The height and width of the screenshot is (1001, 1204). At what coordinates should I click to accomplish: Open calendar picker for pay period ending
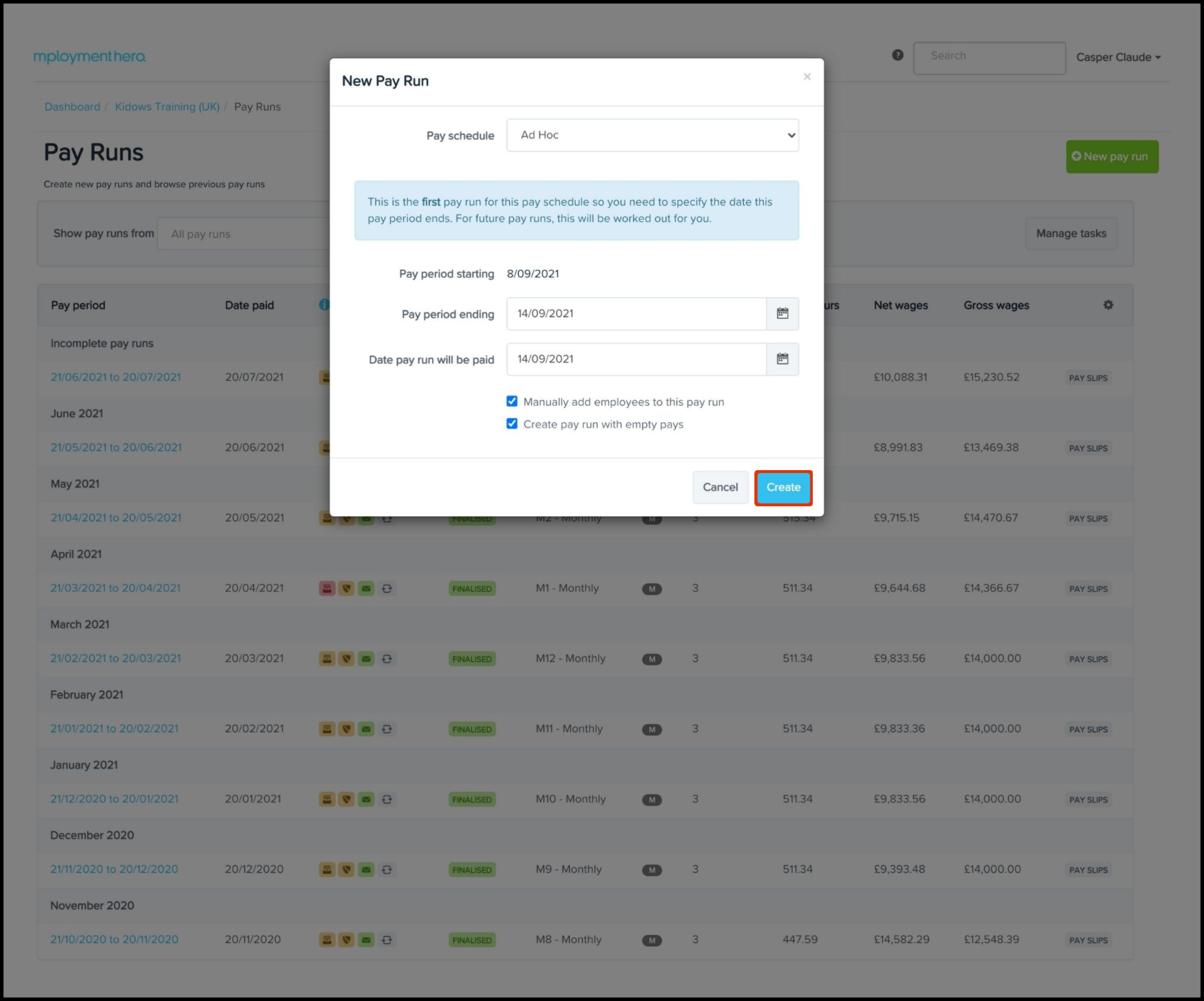[x=782, y=314]
